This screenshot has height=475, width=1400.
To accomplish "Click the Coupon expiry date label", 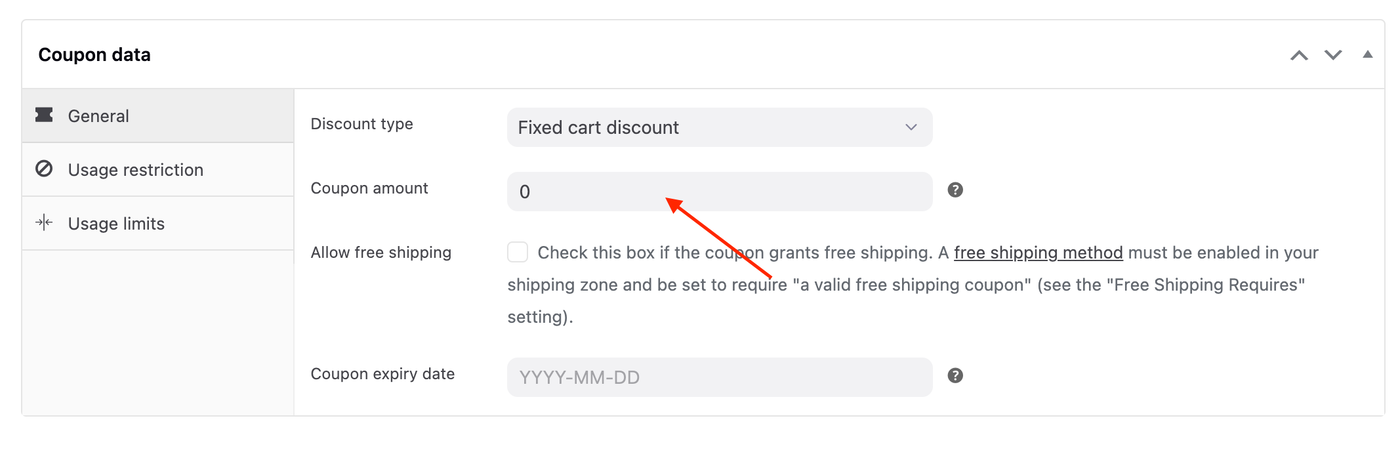I will [x=382, y=374].
